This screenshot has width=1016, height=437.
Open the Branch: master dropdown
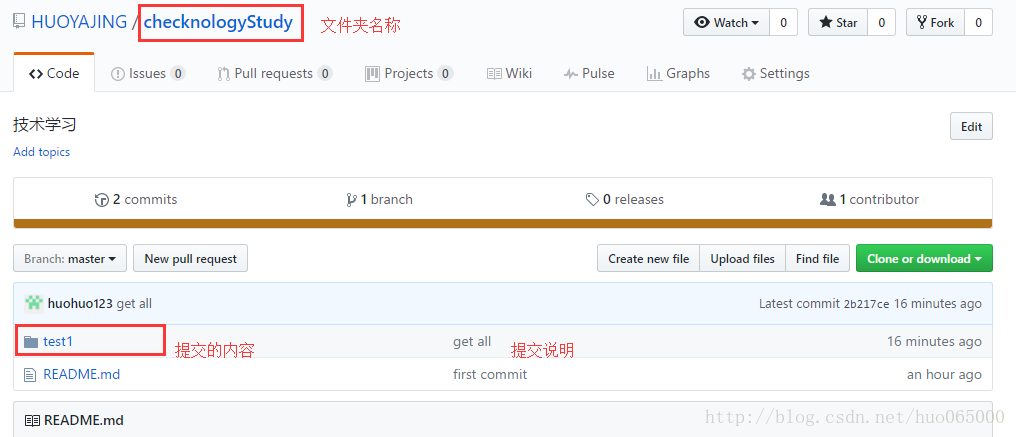click(x=71, y=258)
